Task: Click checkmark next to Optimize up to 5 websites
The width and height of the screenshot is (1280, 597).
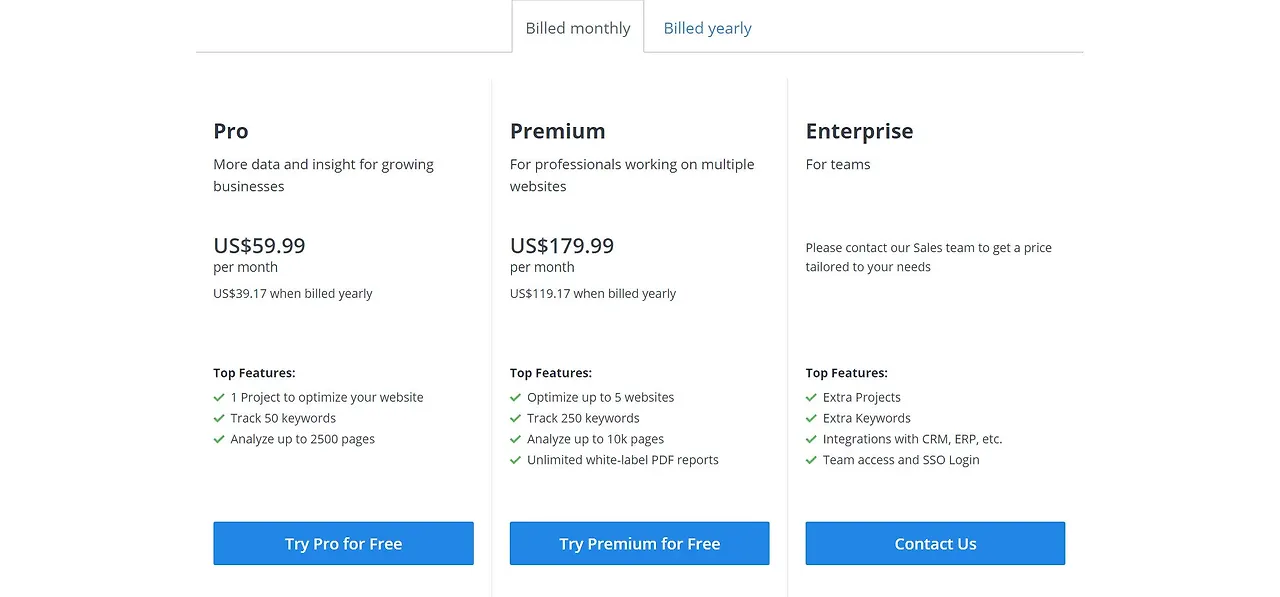Action: click(x=516, y=397)
